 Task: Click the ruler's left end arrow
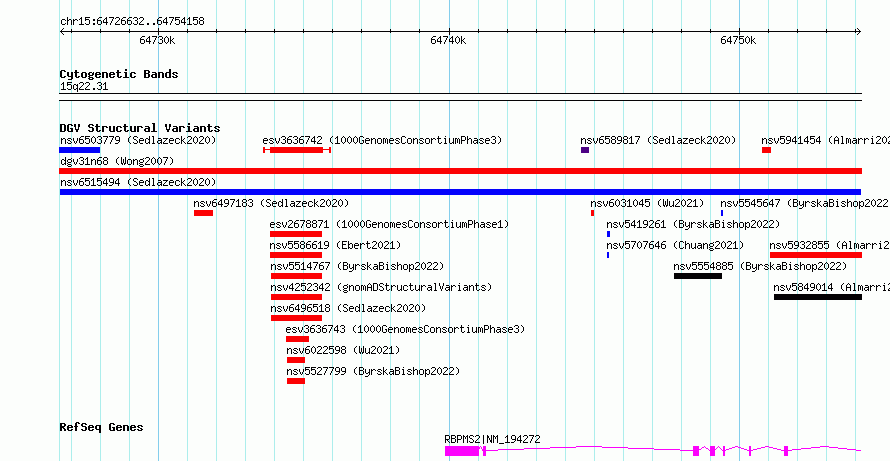coord(62,32)
